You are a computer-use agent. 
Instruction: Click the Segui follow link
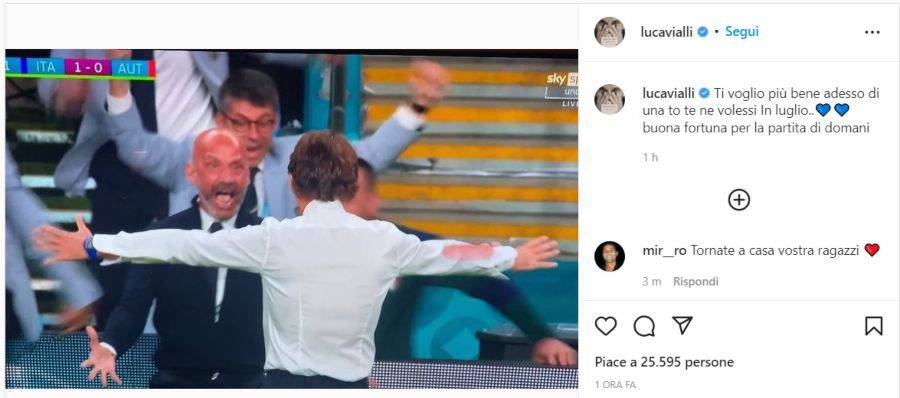coord(742,32)
